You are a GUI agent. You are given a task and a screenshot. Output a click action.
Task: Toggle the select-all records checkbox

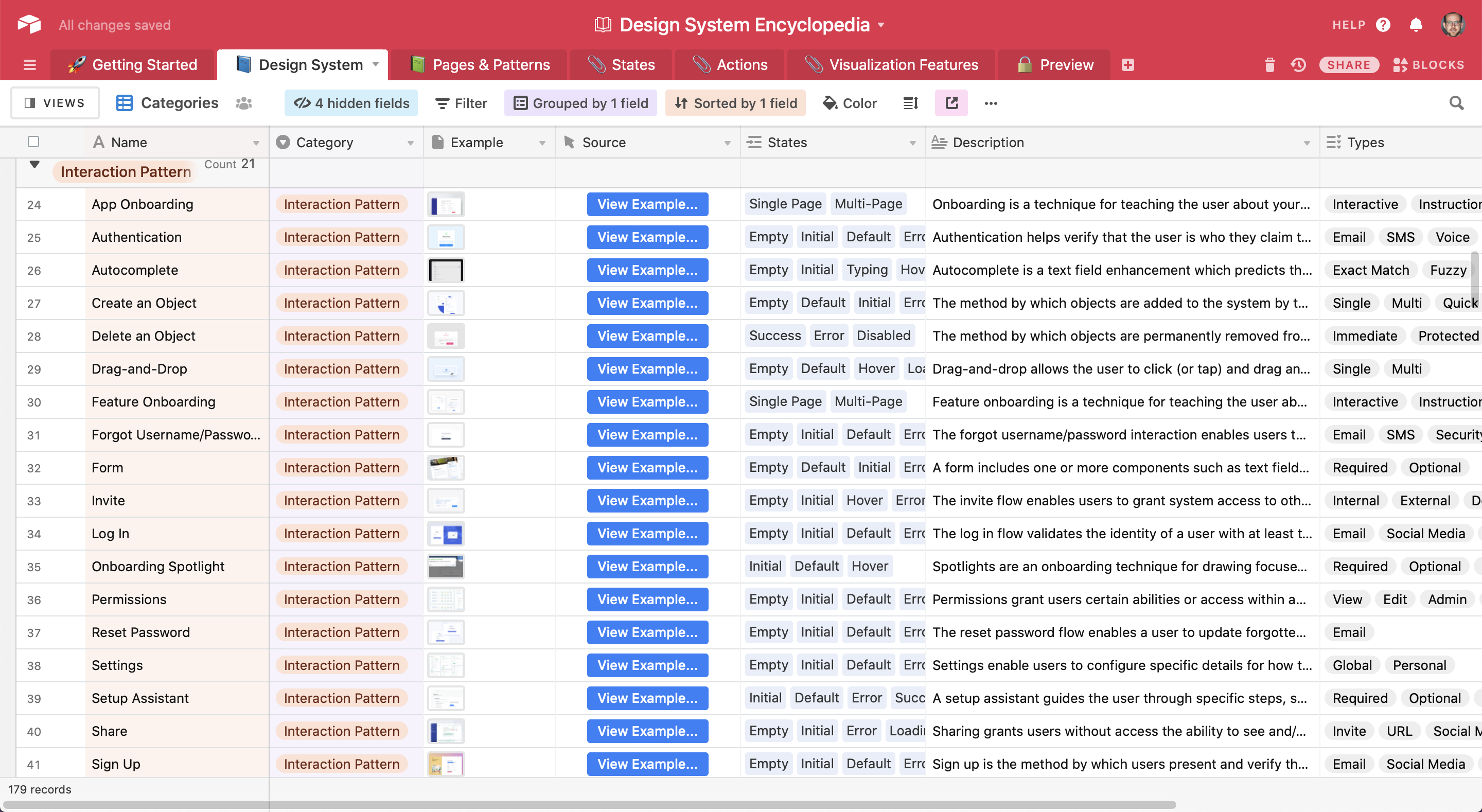(x=34, y=142)
